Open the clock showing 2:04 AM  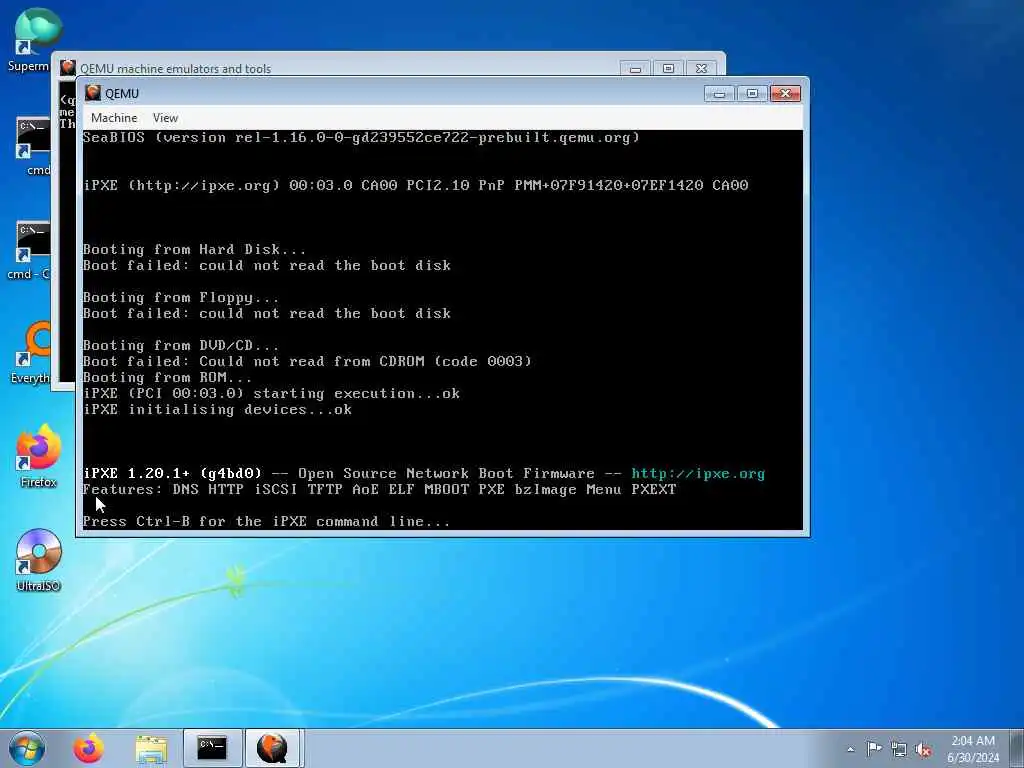click(x=973, y=748)
